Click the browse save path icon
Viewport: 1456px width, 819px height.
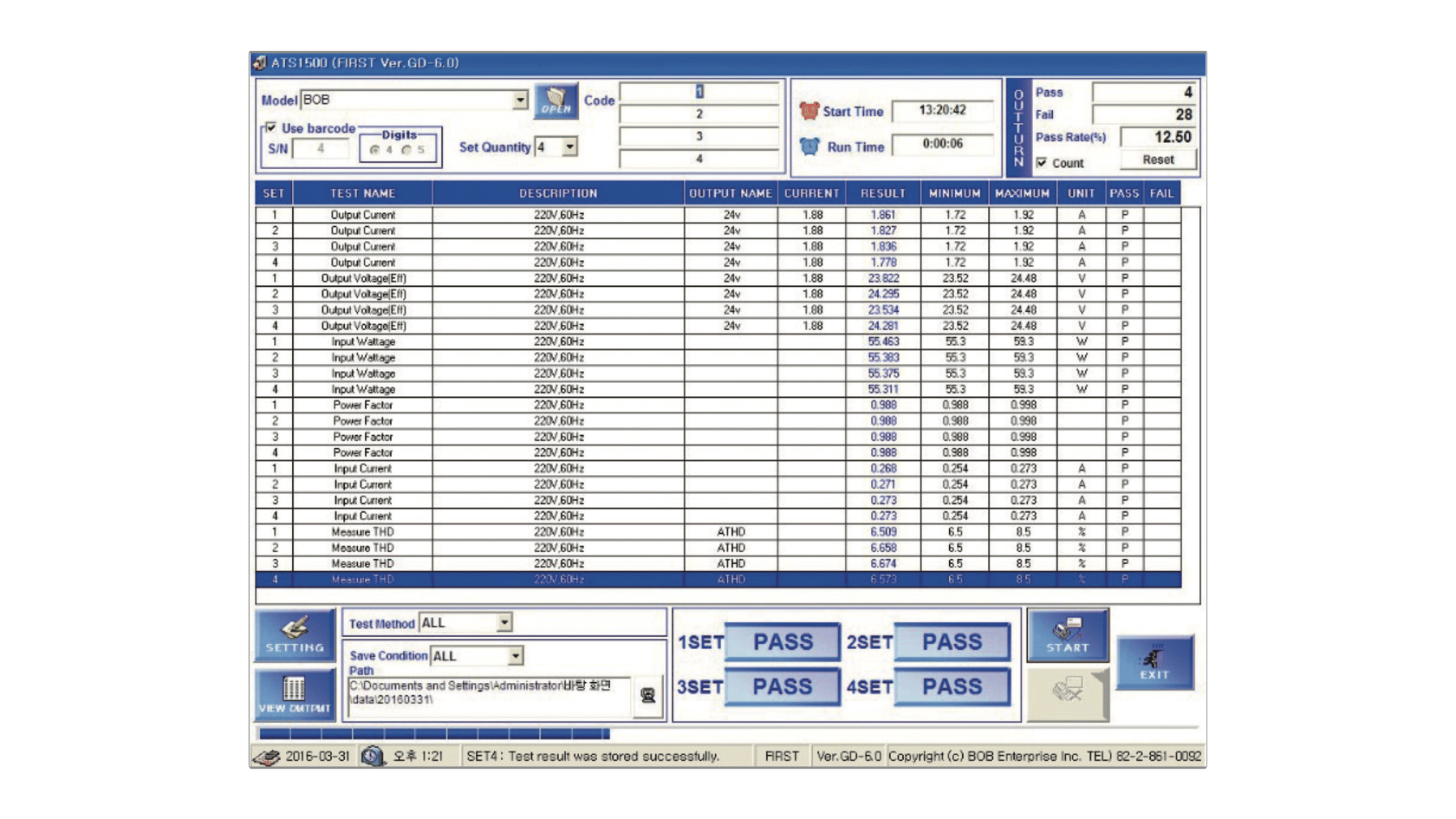pos(647,695)
